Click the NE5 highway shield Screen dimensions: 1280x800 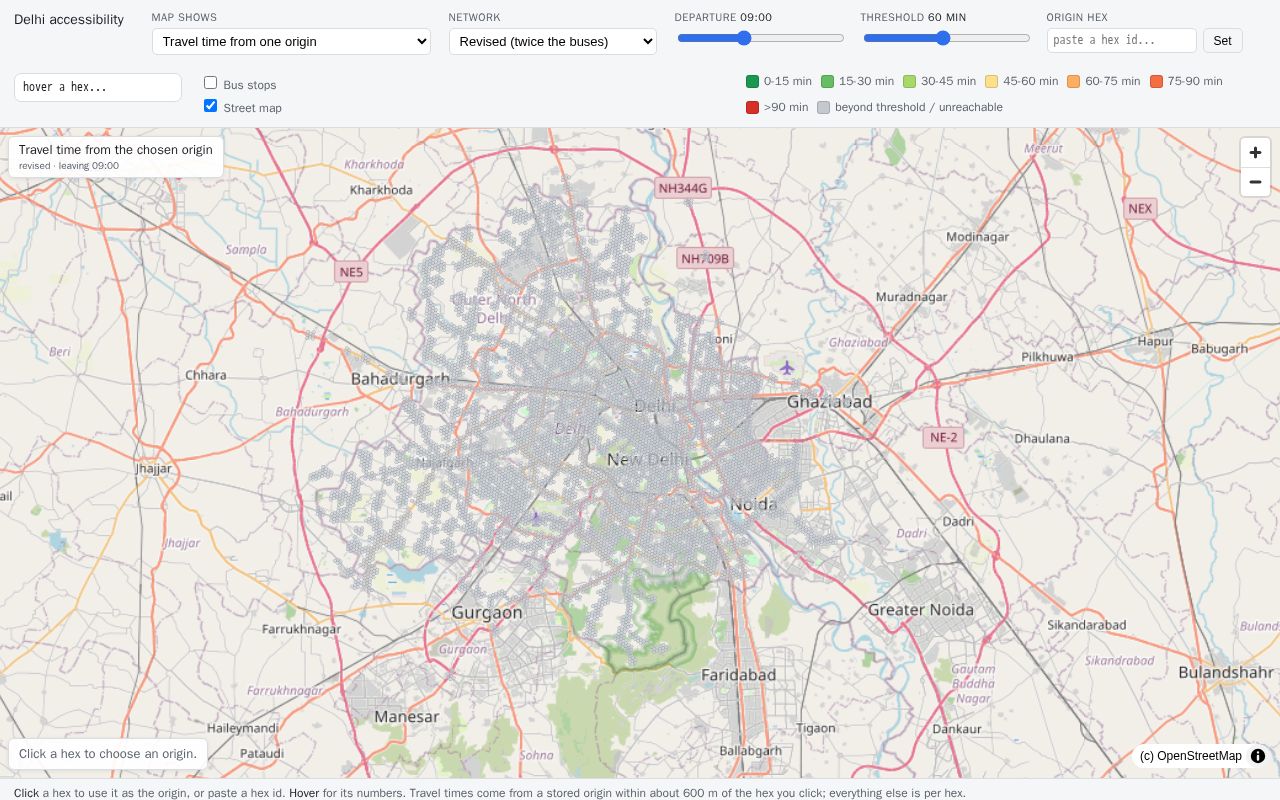coord(351,272)
